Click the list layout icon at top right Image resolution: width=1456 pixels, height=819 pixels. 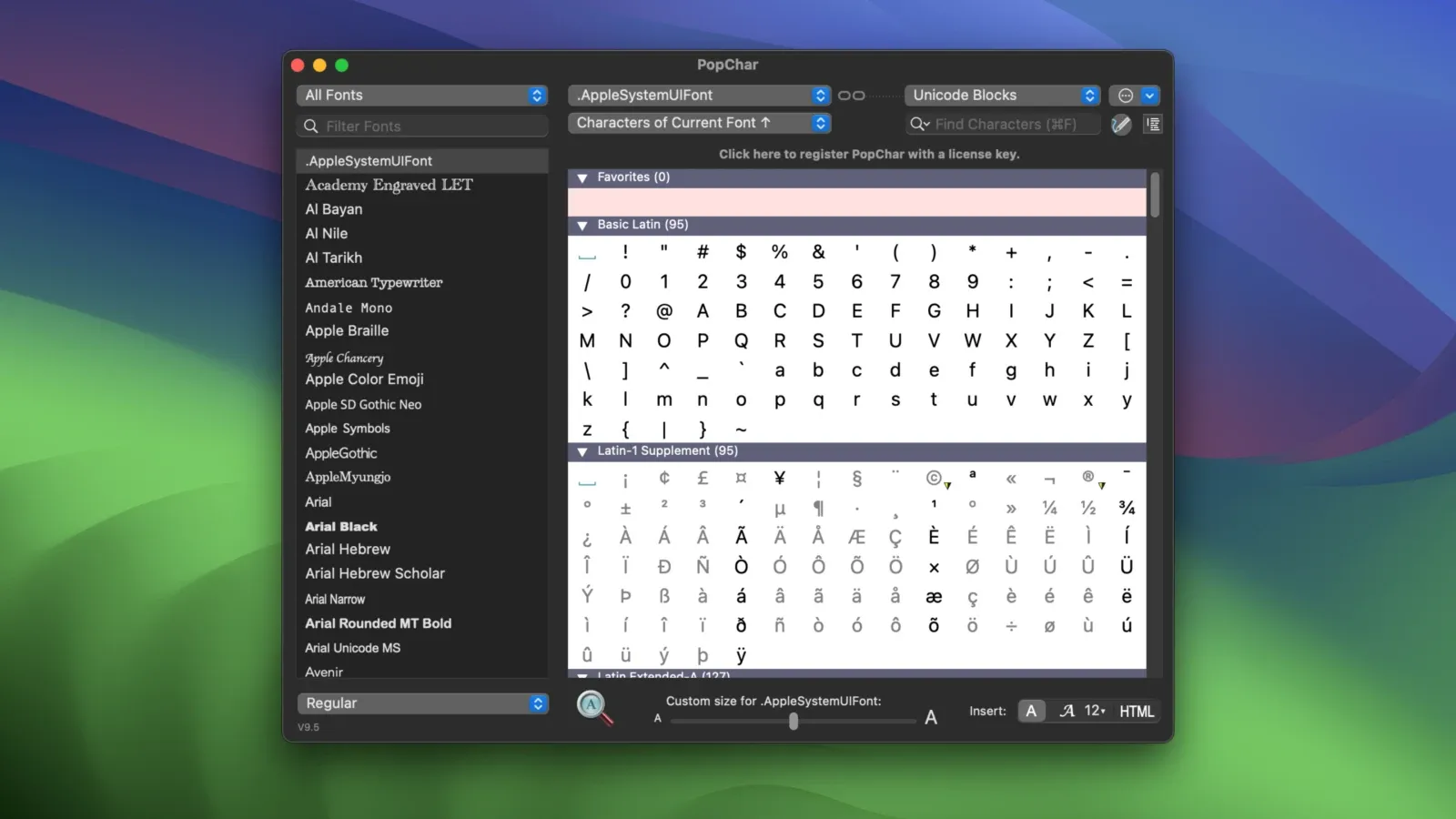click(x=1153, y=125)
